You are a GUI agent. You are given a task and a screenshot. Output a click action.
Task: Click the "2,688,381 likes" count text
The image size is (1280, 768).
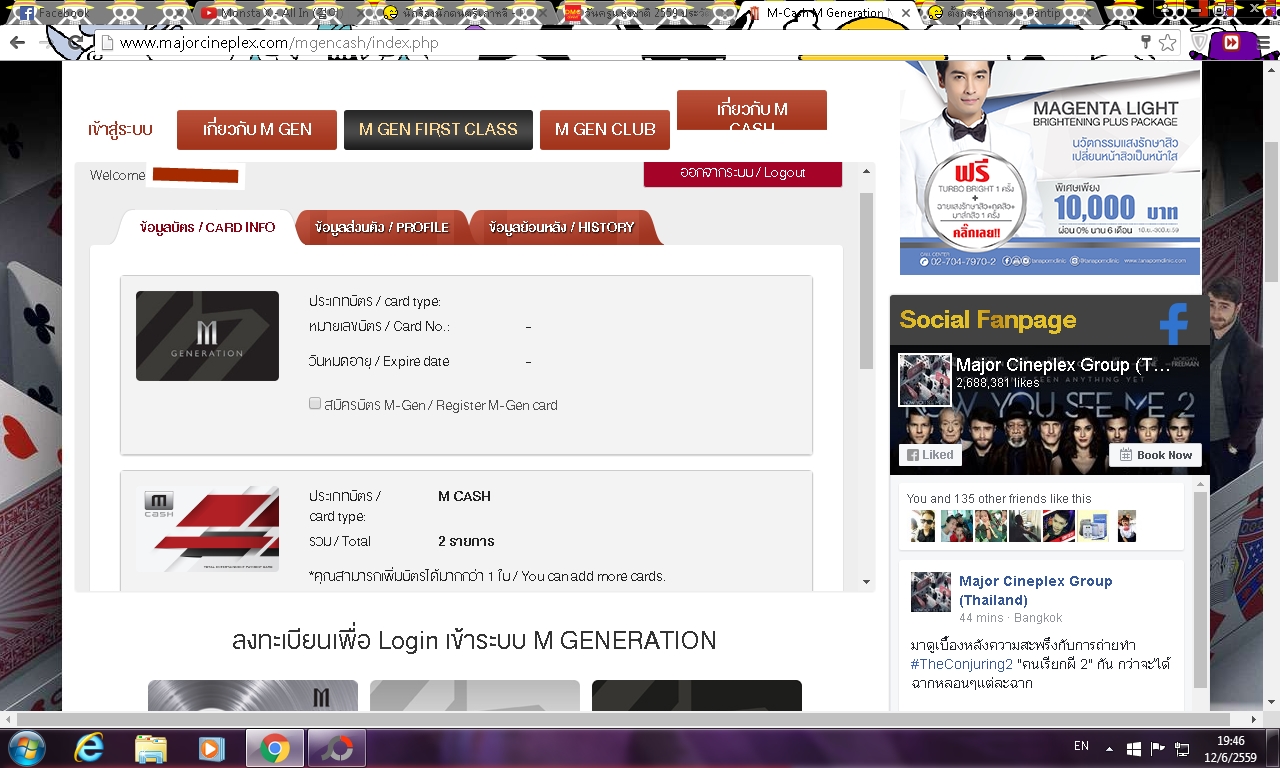pyautogui.click(x=998, y=383)
